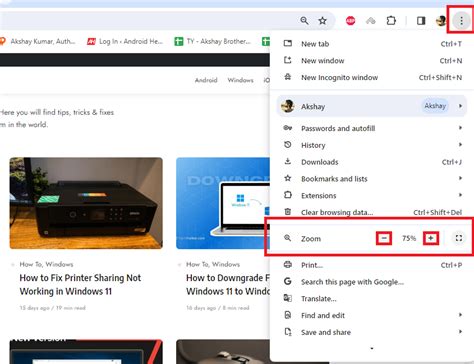
Task: Expand Find and edit submenu
Action: point(372,315)
